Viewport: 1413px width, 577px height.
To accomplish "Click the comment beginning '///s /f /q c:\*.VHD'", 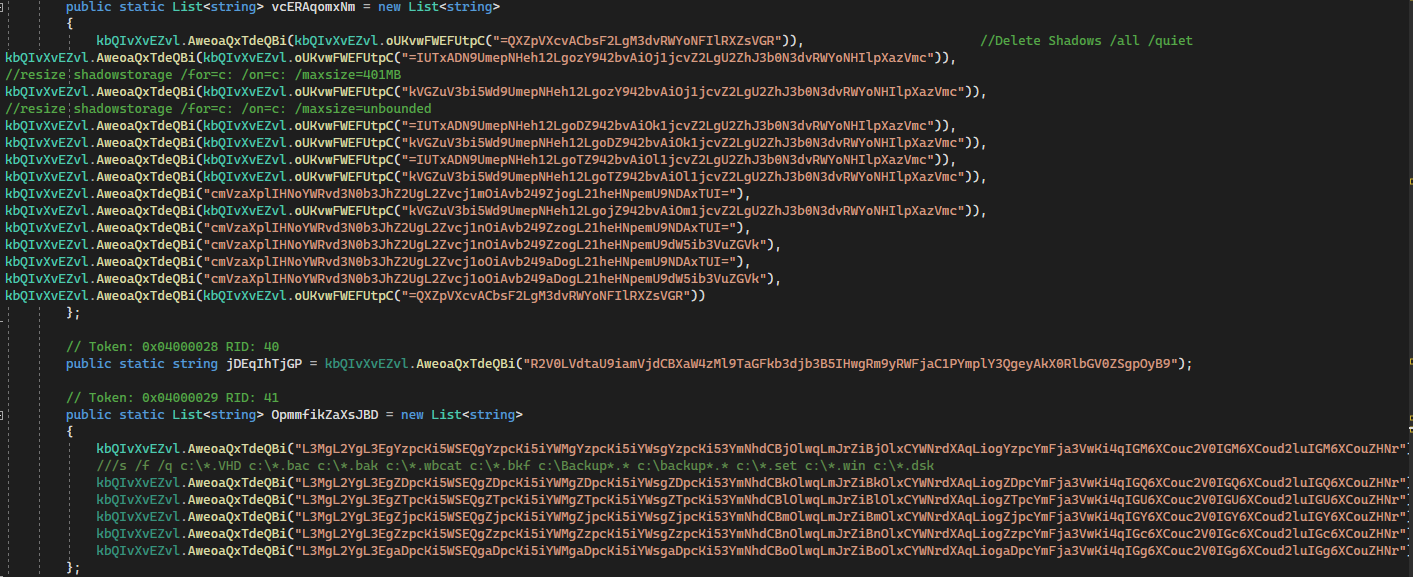I will (515, 466).
